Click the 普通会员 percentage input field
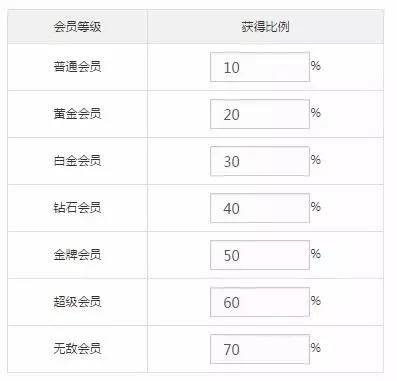This screenshot has width=397, height=381. point(260,67)
